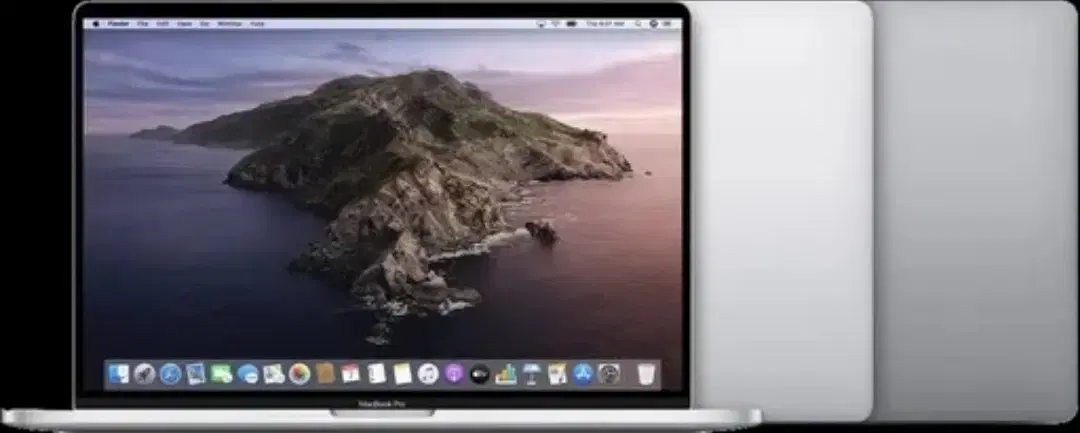The width and height of the screenshot is (1080, 433).
Task: Open the File menu
Action: click(143, 23)
